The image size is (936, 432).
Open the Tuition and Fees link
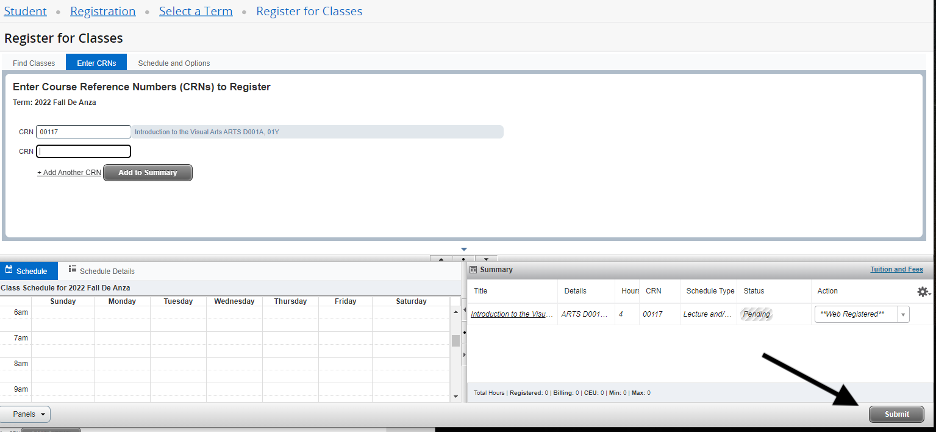(894, 270)
